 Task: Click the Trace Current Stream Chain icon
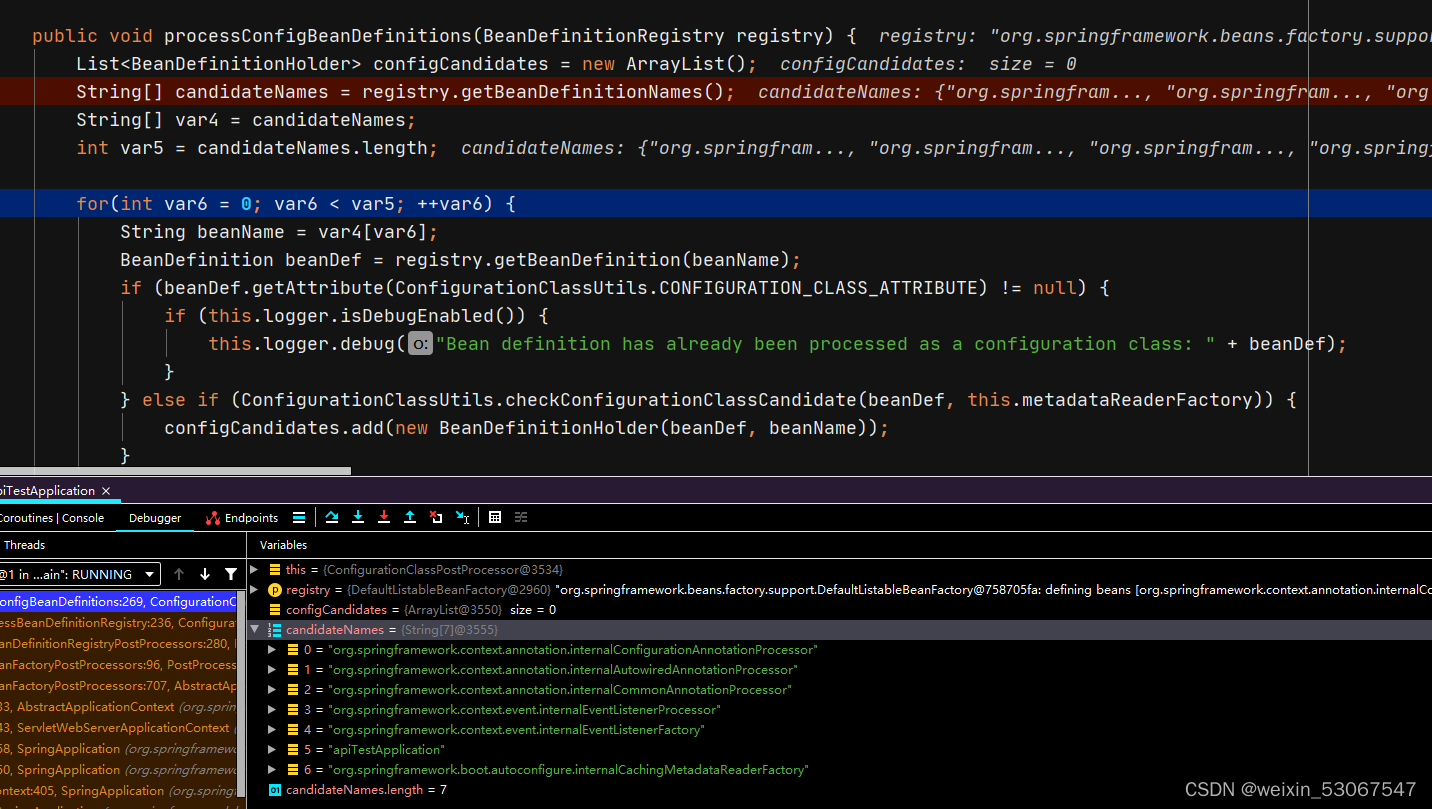tap(521, 517)
